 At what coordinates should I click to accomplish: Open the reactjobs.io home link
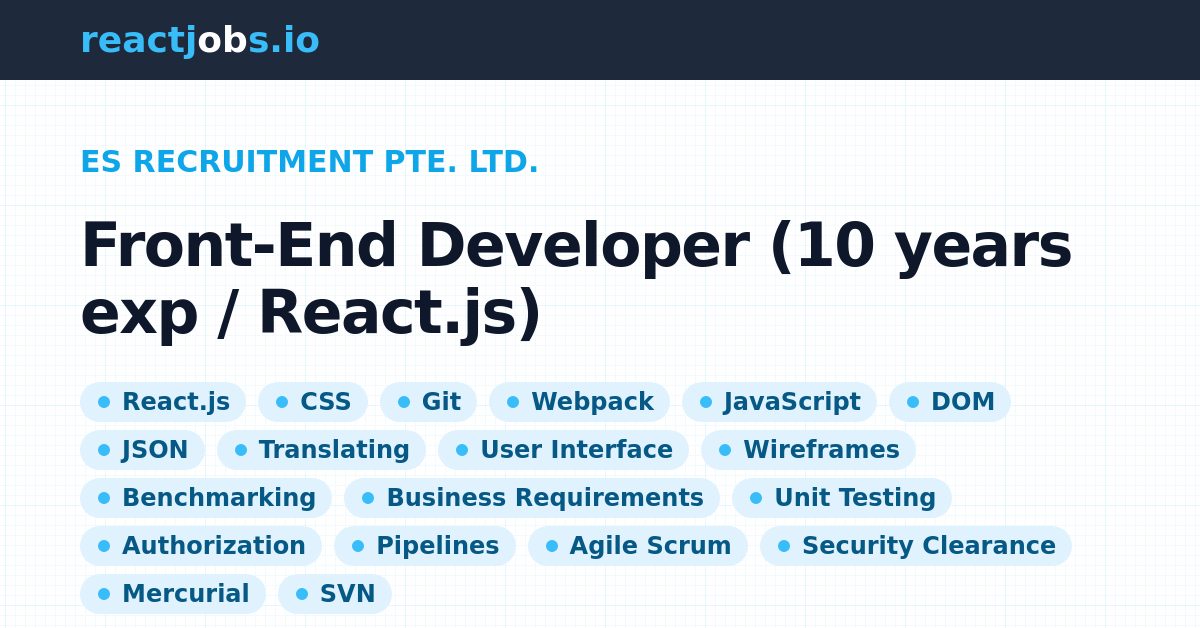click(200, 40)
